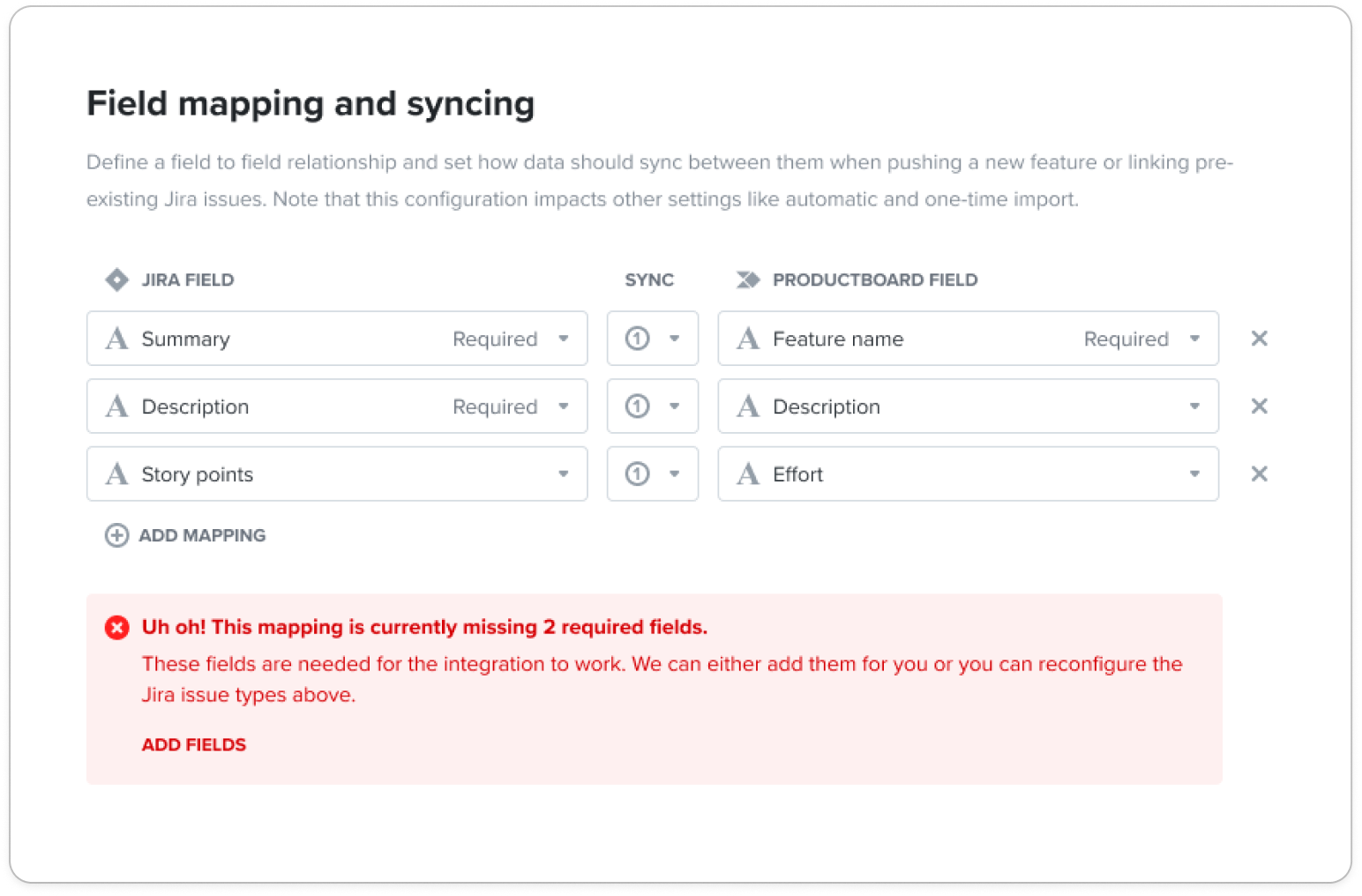Expand the Story points field selector
Screen dimensions: 1362x896
337,474
